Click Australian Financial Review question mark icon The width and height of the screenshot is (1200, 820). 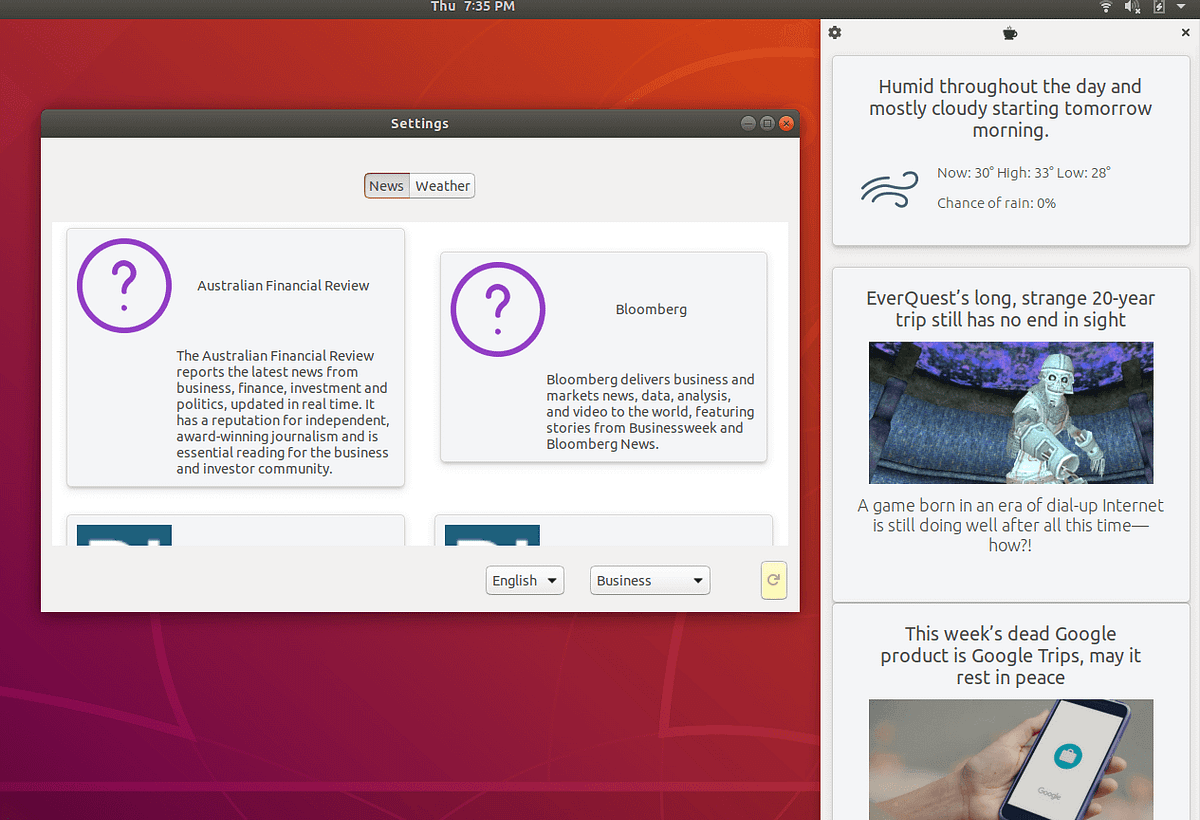(x=124, y=285)
